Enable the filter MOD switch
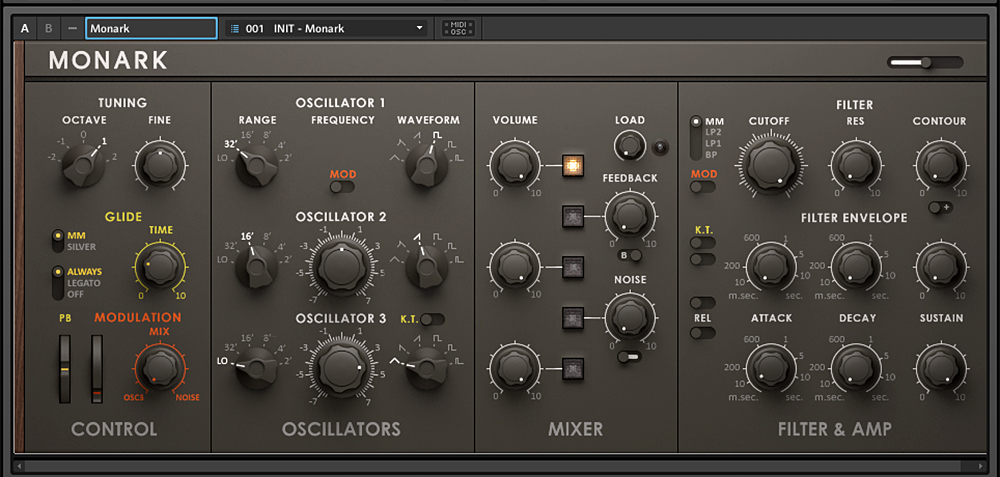Viewport: 1000px width, 477px height. 702,187
